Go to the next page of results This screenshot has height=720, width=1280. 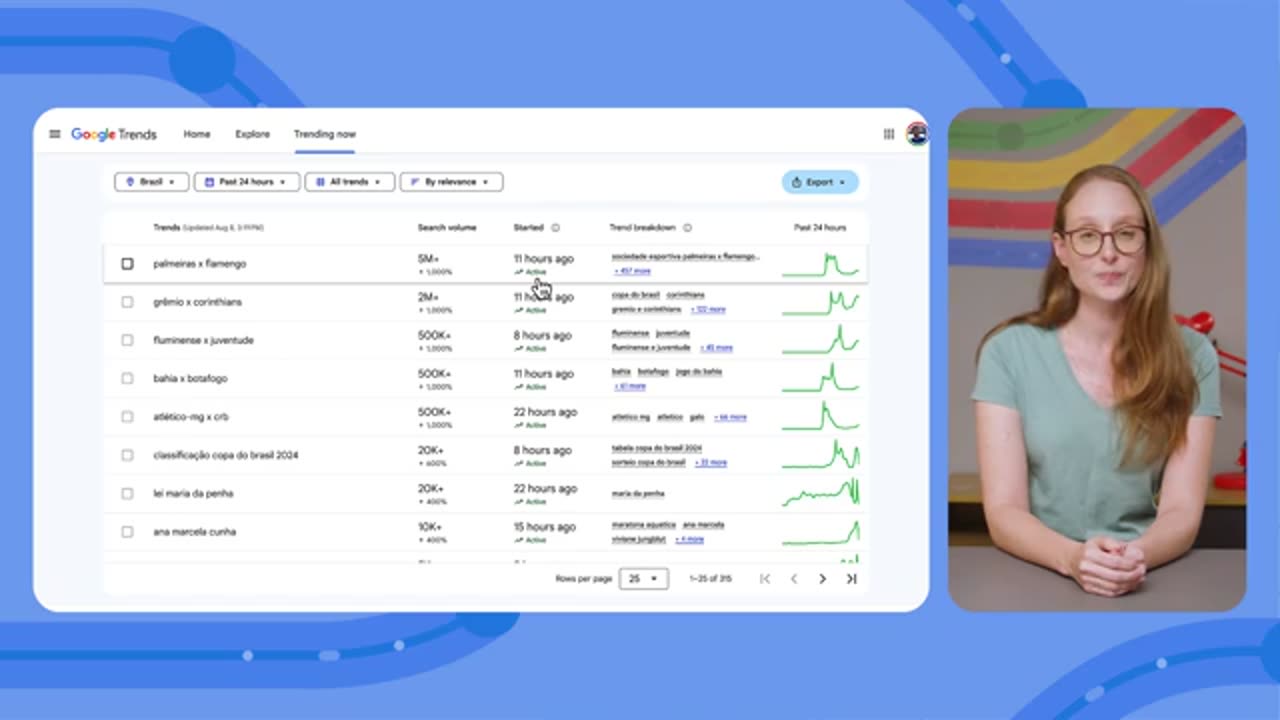[x=822, y=579]
